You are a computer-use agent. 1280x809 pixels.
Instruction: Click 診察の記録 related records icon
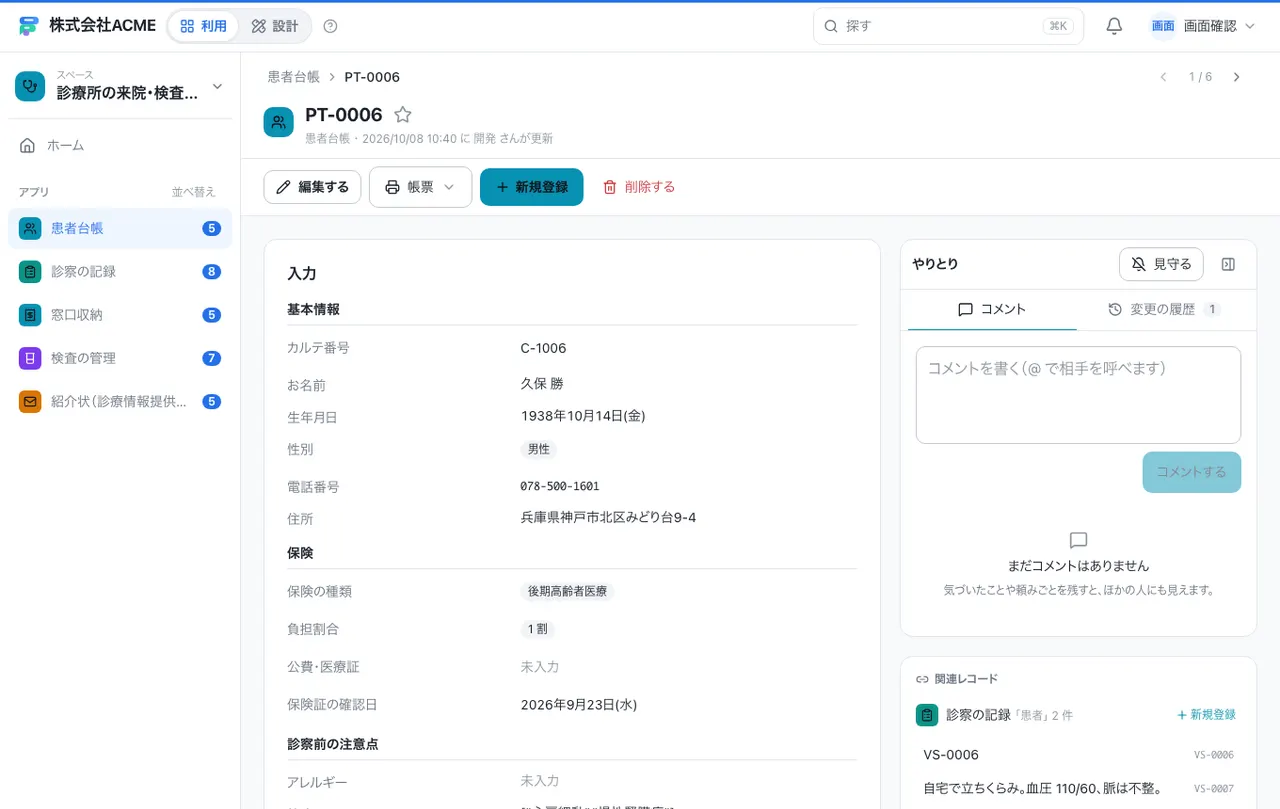click(927, 715)
